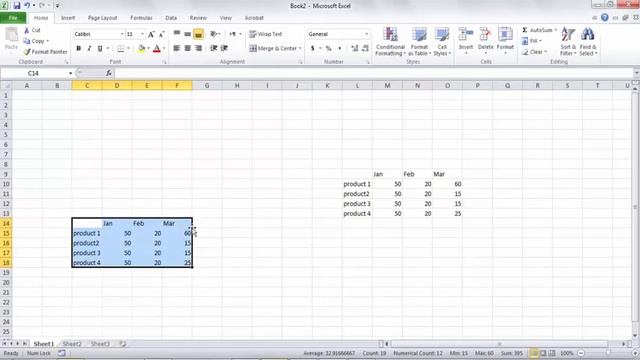Switch to the Review tab
The image size is (640, 360).
(198, 18)
